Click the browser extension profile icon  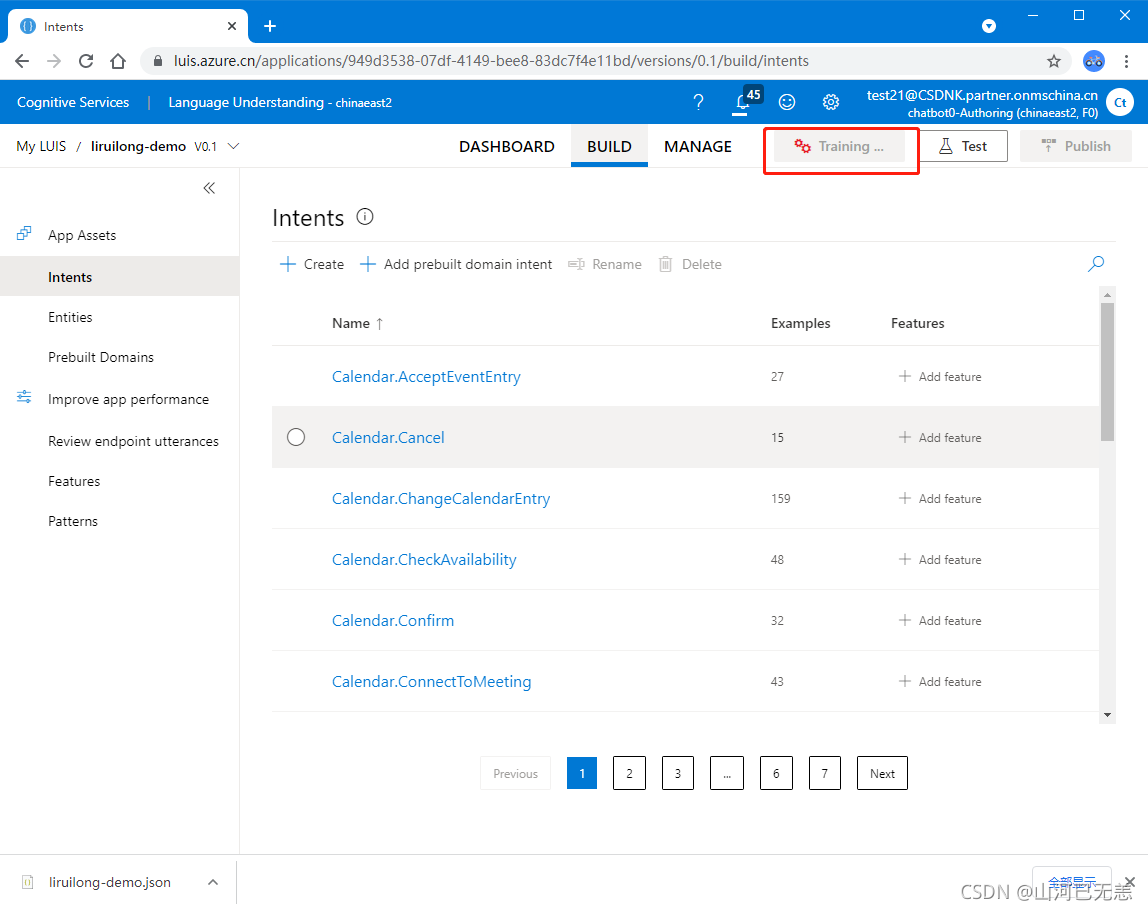(1094, 61)
